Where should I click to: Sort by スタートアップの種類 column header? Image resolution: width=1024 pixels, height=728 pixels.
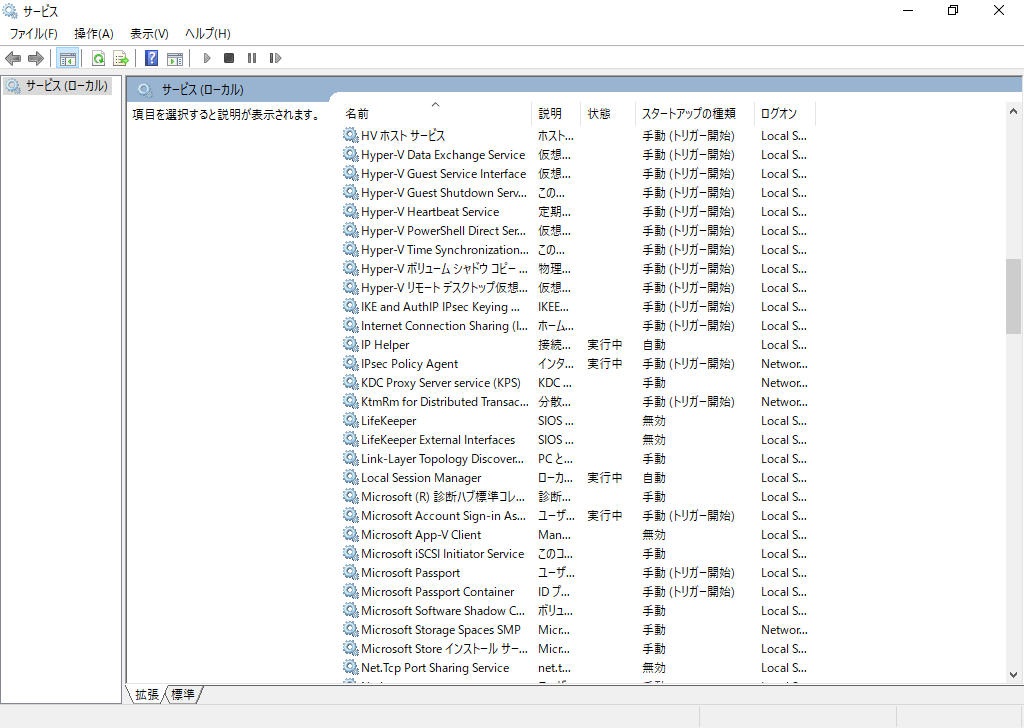tap(688, 113)
